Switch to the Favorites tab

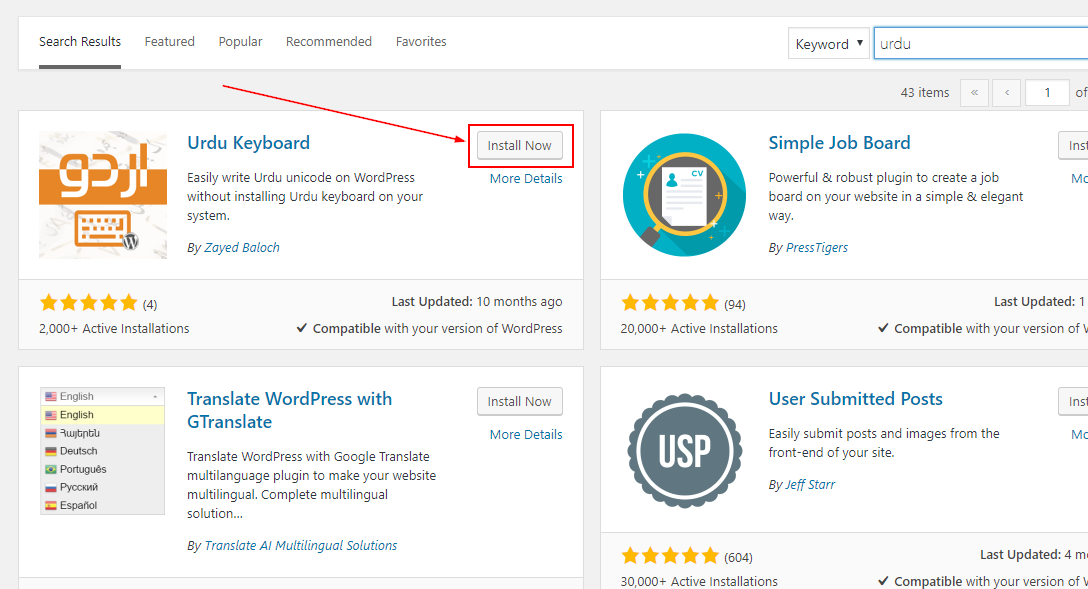[x=421, y=42]
